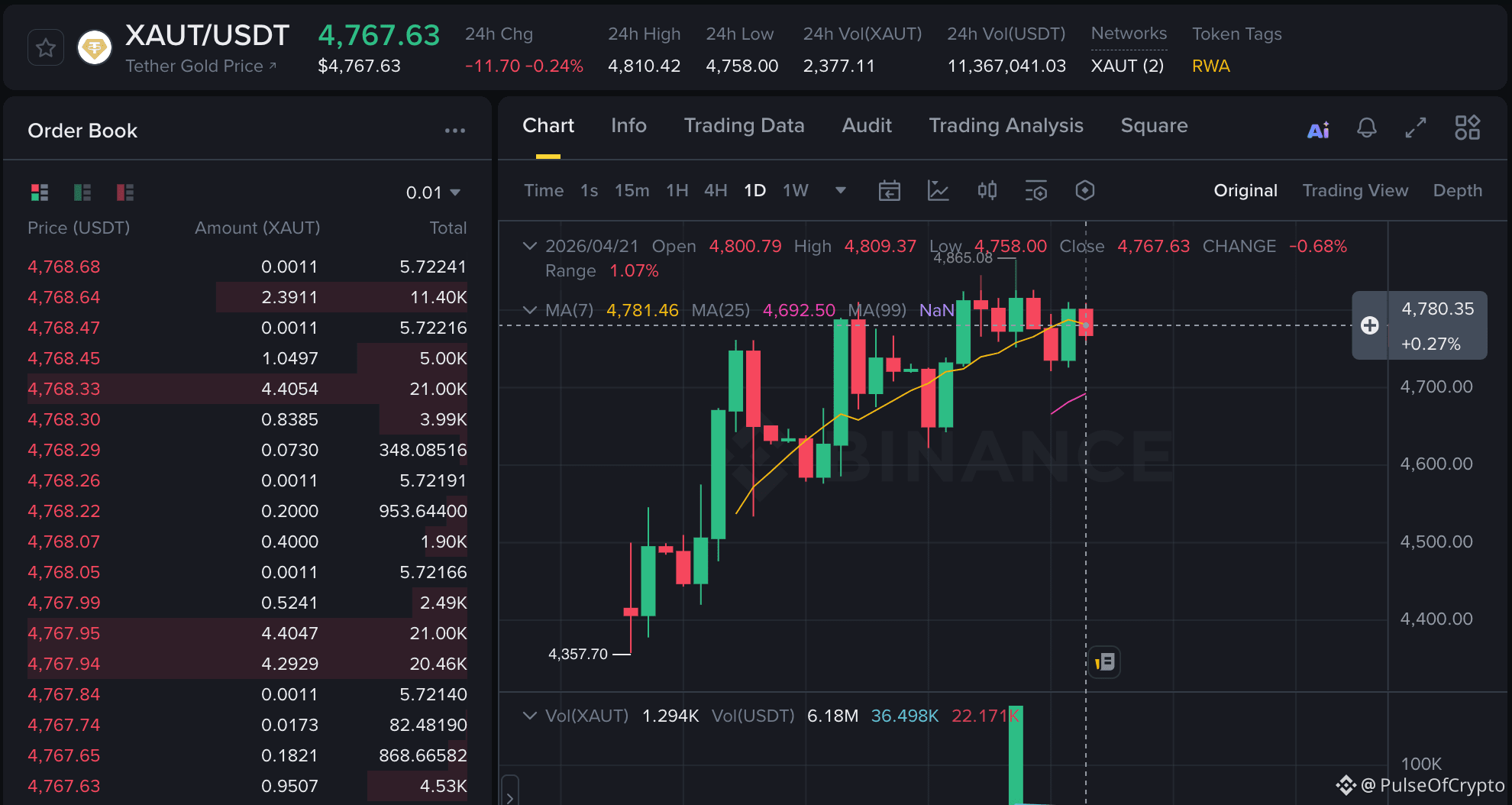
Task: Open the 0.01 price precision dropdown
Action: point(433,192)
